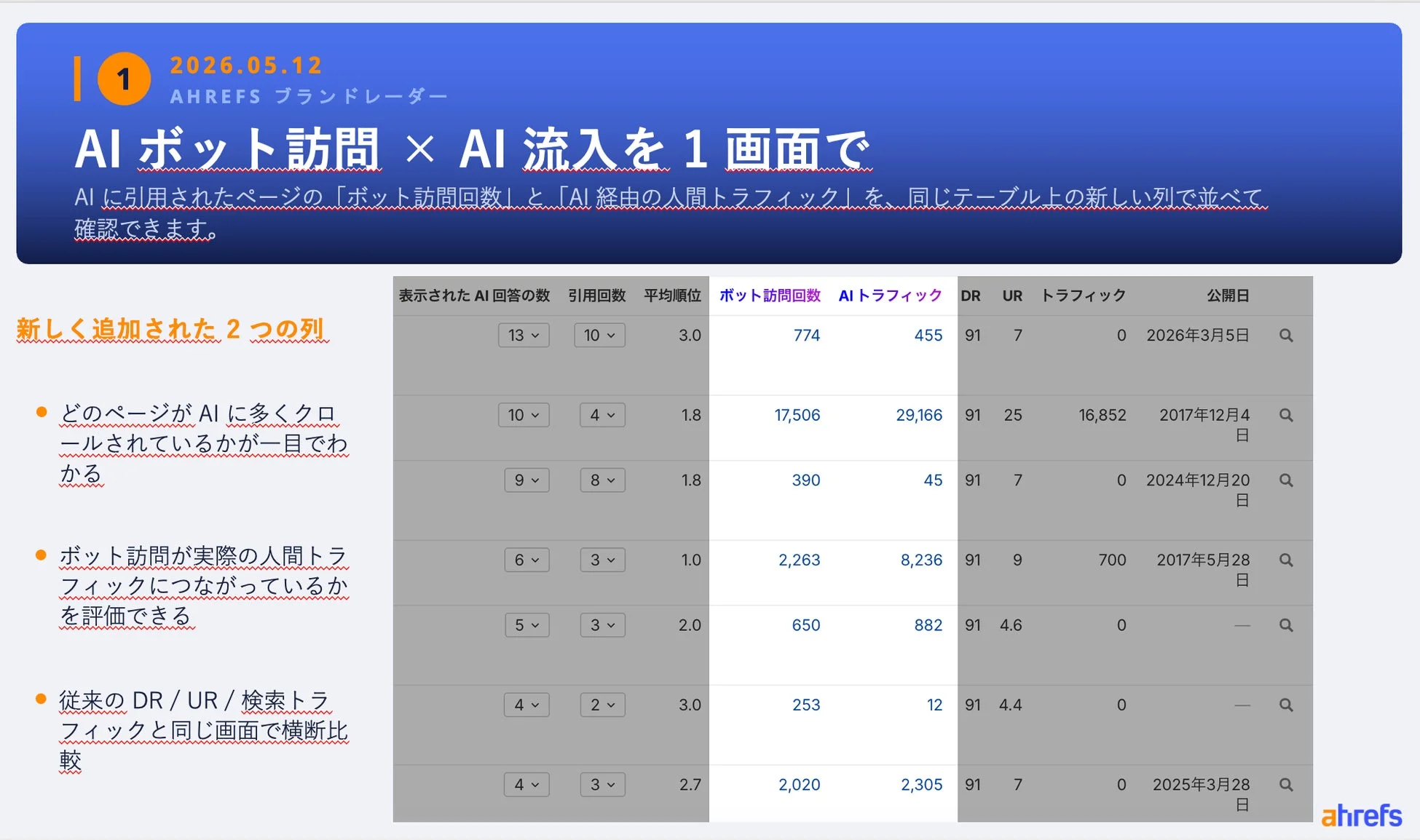Click the bullet starting with どのページが AI
The width and height of the screenshot is (1420, 840).
tap(204, 443)
